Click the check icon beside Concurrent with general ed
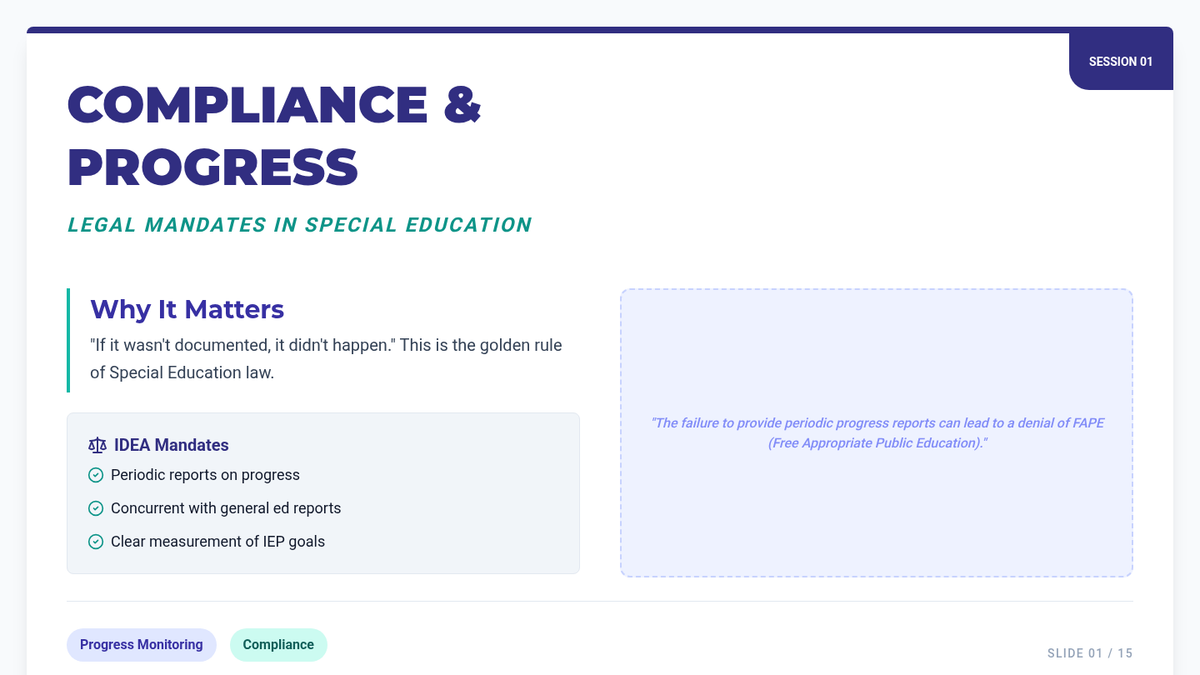 (96, 508)
